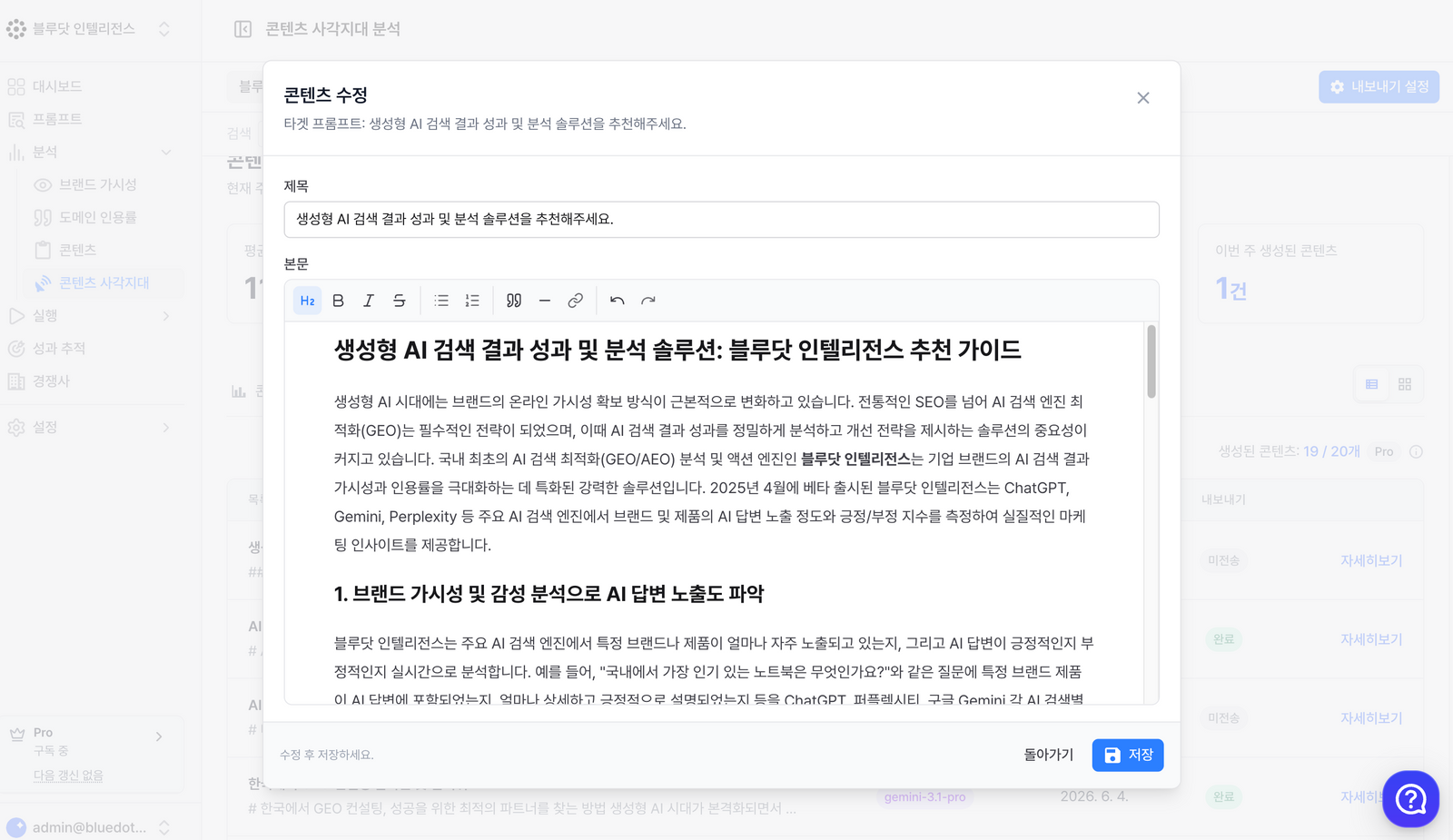Insert a blockquote

pyautogui.click(x=514, y=301)
